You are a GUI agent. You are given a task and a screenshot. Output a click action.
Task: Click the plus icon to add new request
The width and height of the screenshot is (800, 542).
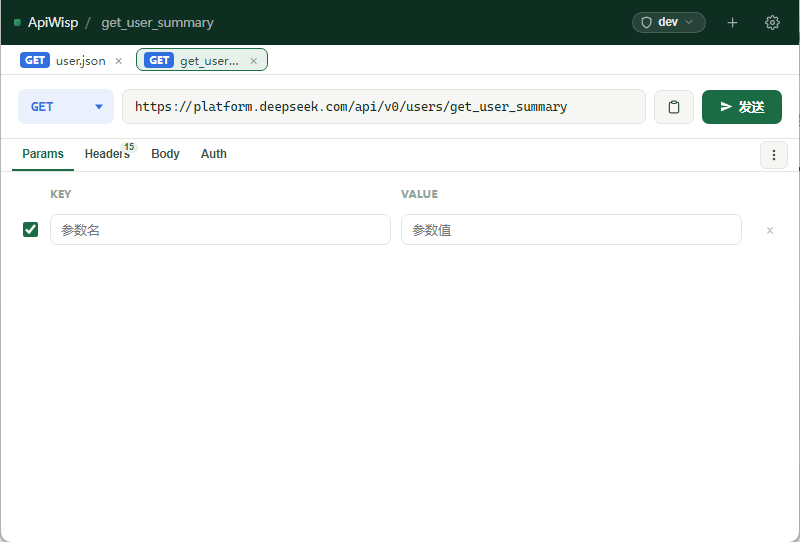[x=732, y=22]
